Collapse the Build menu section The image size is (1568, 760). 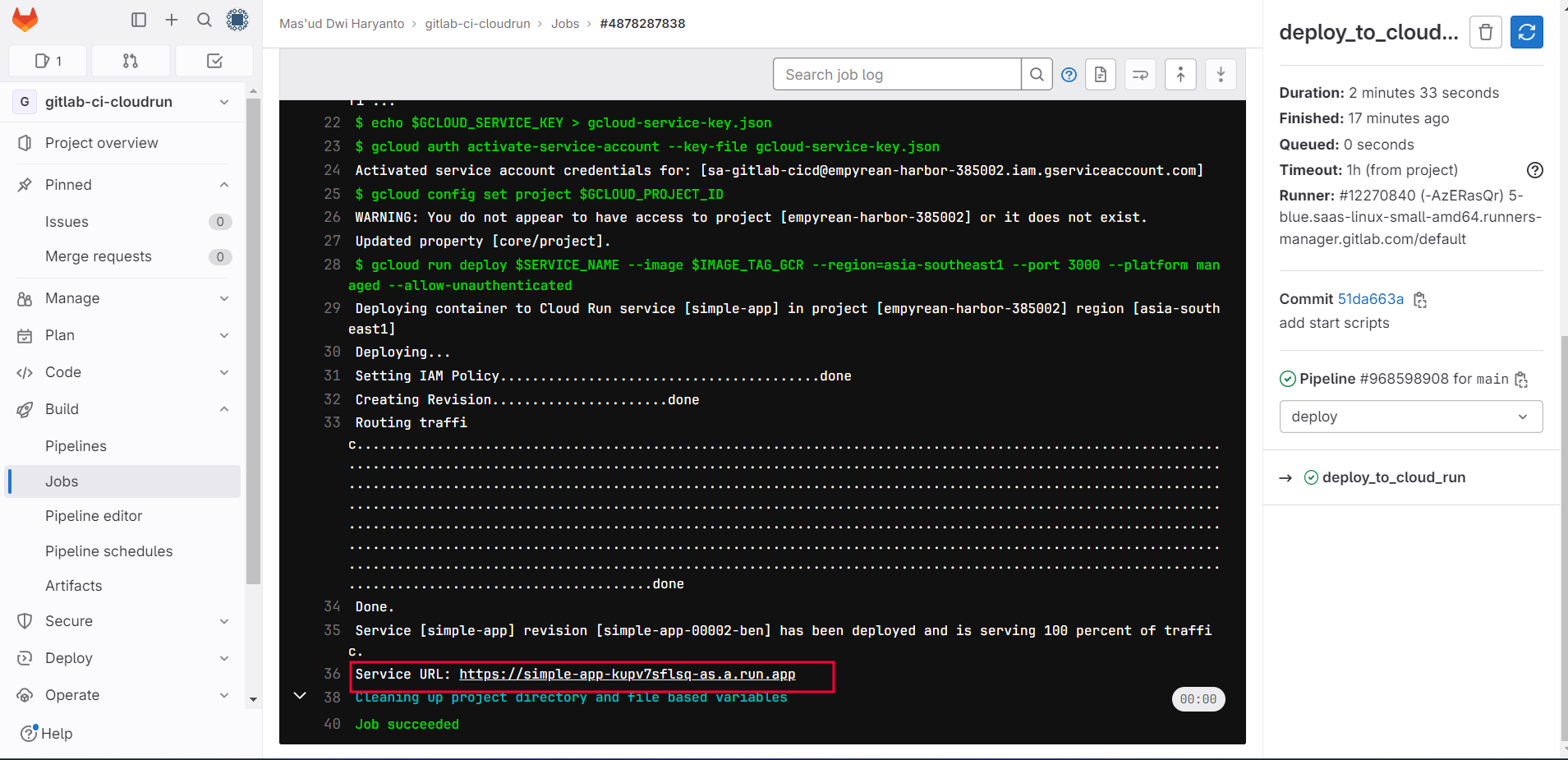(x=224, y=409)
